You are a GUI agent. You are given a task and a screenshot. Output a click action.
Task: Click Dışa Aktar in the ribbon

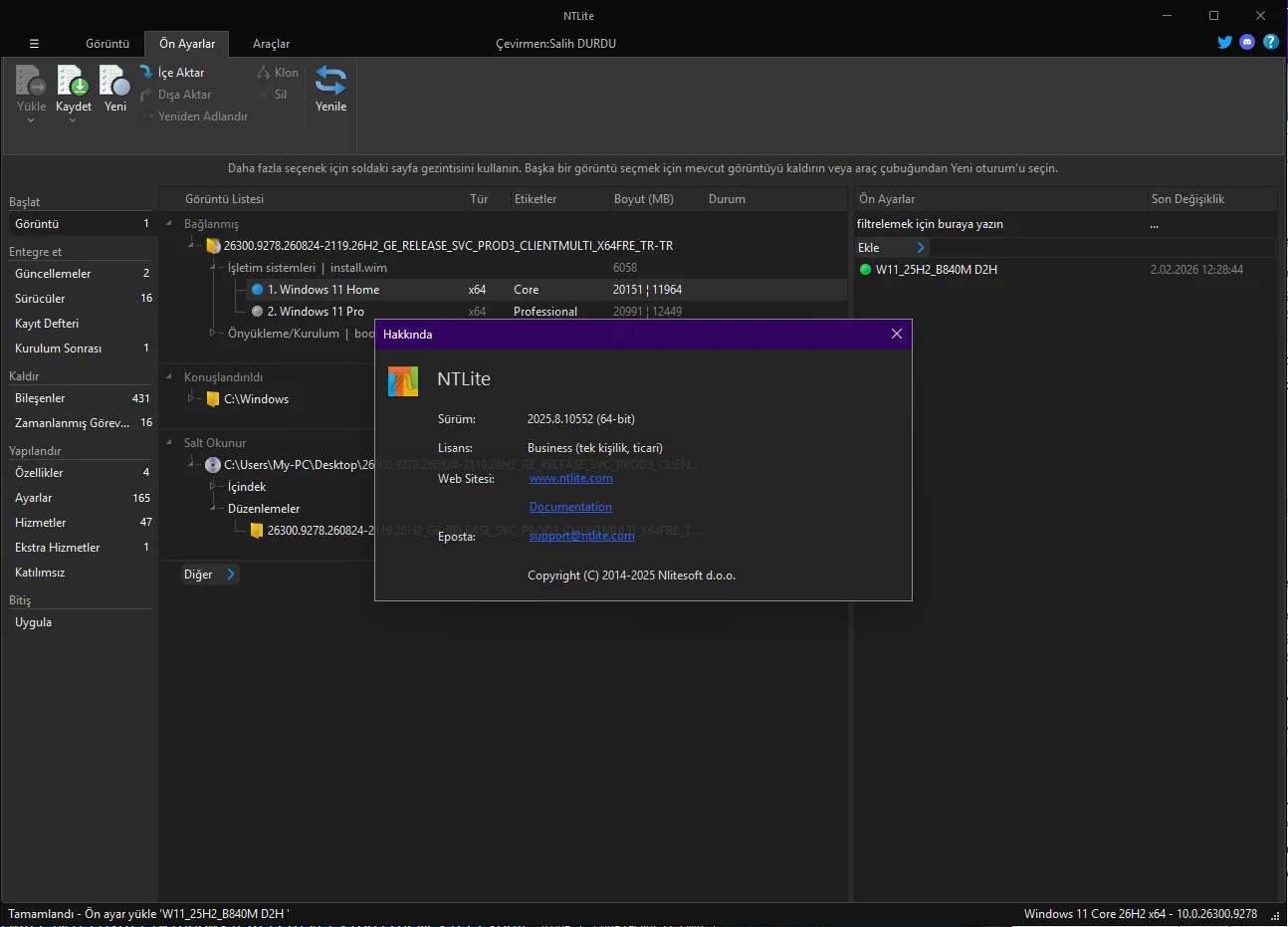pyautogui.click(x=176, y=95)
